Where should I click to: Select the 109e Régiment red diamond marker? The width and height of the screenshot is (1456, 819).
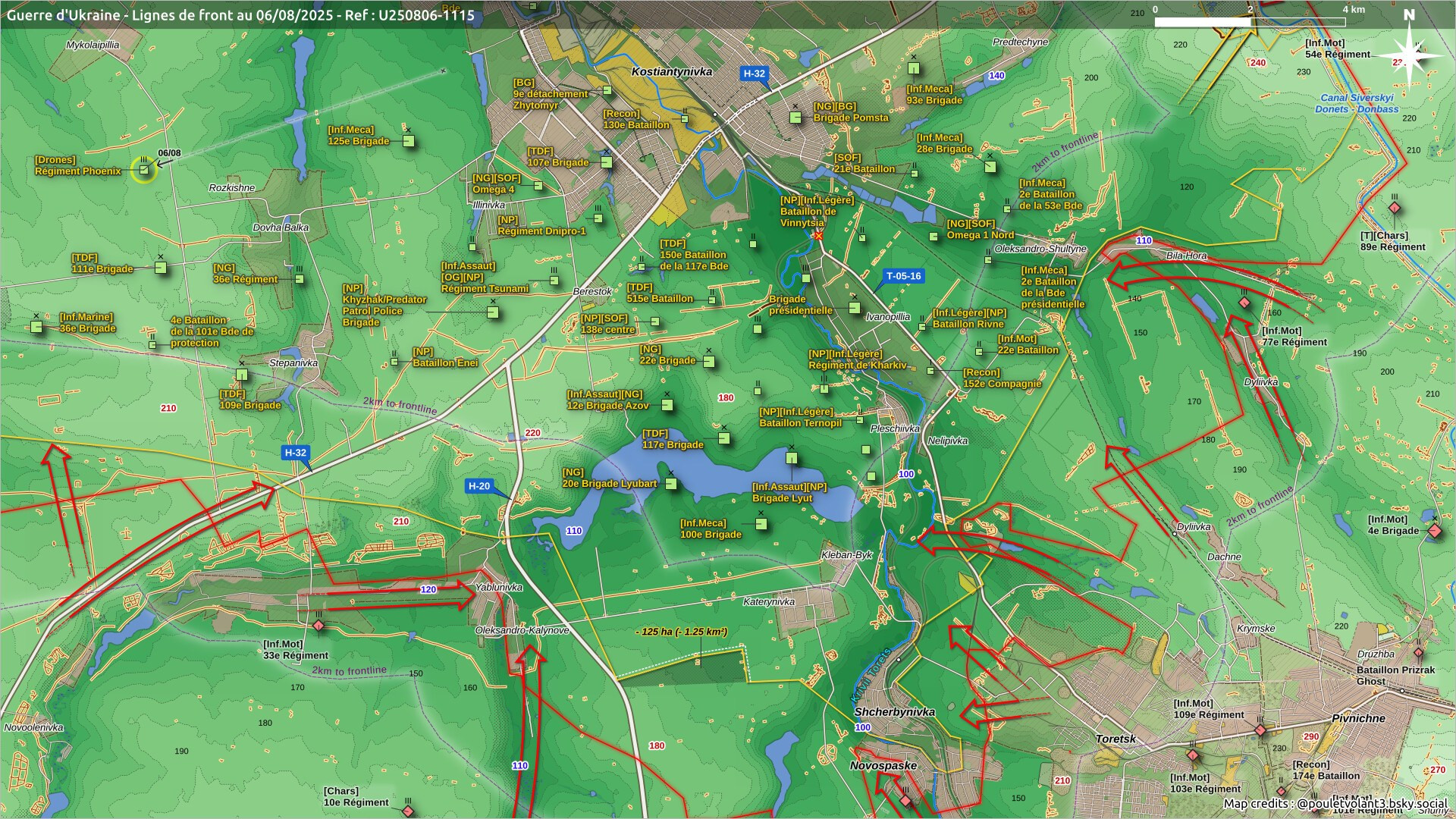click(x=1260, y=730)
